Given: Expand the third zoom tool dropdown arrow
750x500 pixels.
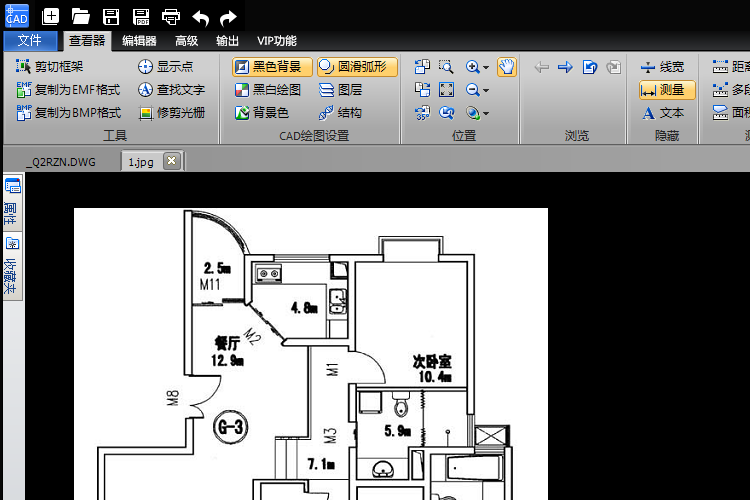Looking at the screenshot, I should (x=486, y=113).
